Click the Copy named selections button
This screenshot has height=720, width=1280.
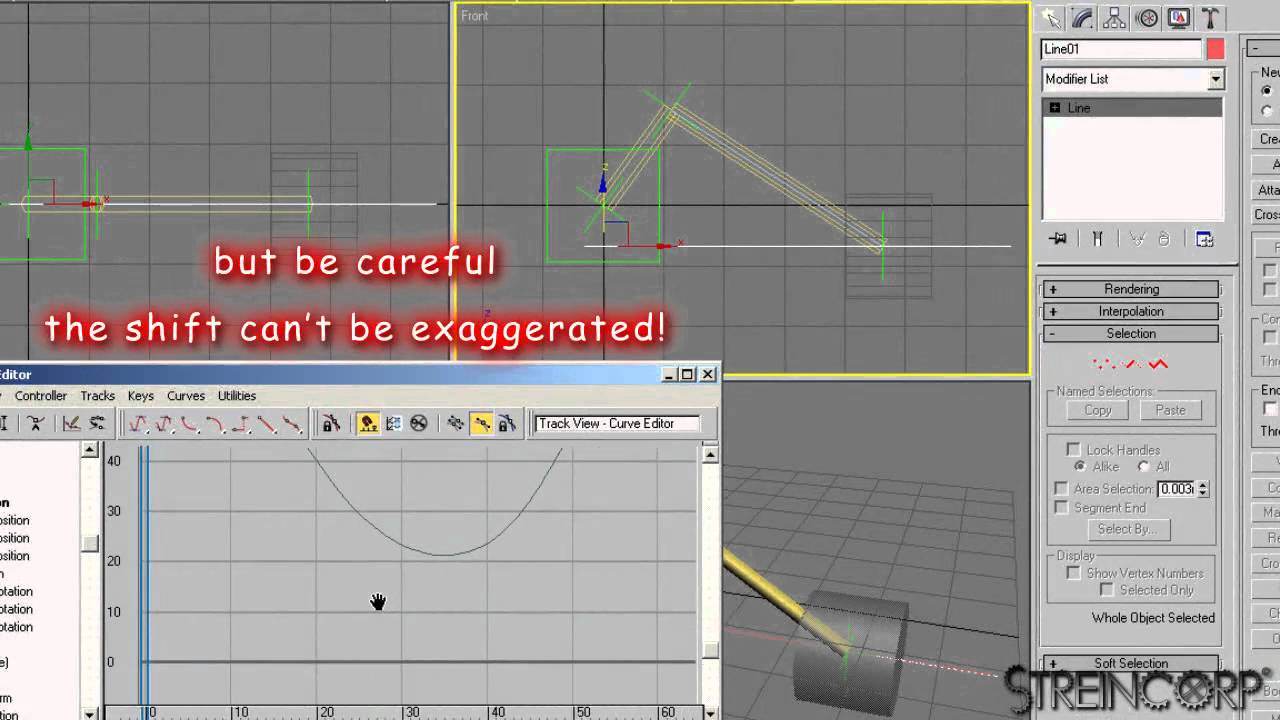coord(1097,410)
